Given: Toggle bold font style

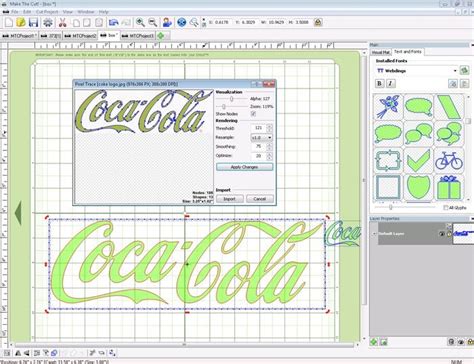Looking at the screenshot, I should [379, 83].
